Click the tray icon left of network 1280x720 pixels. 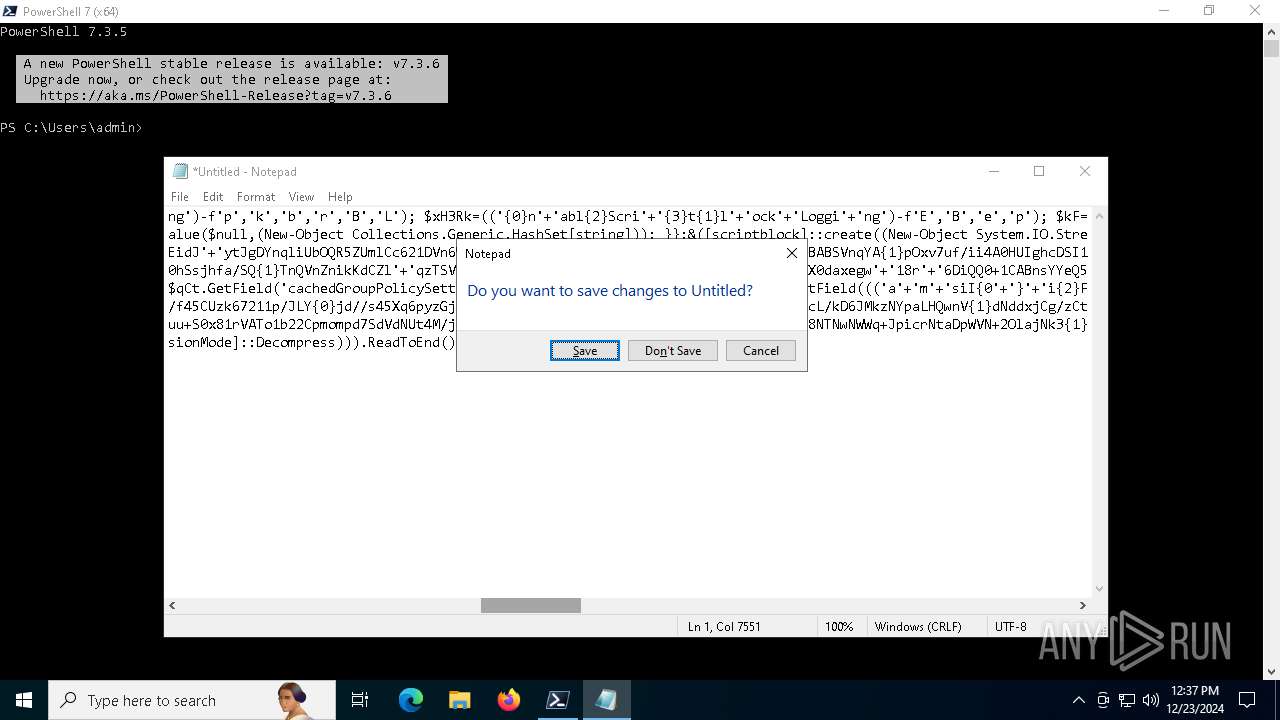click(1103, 700)
